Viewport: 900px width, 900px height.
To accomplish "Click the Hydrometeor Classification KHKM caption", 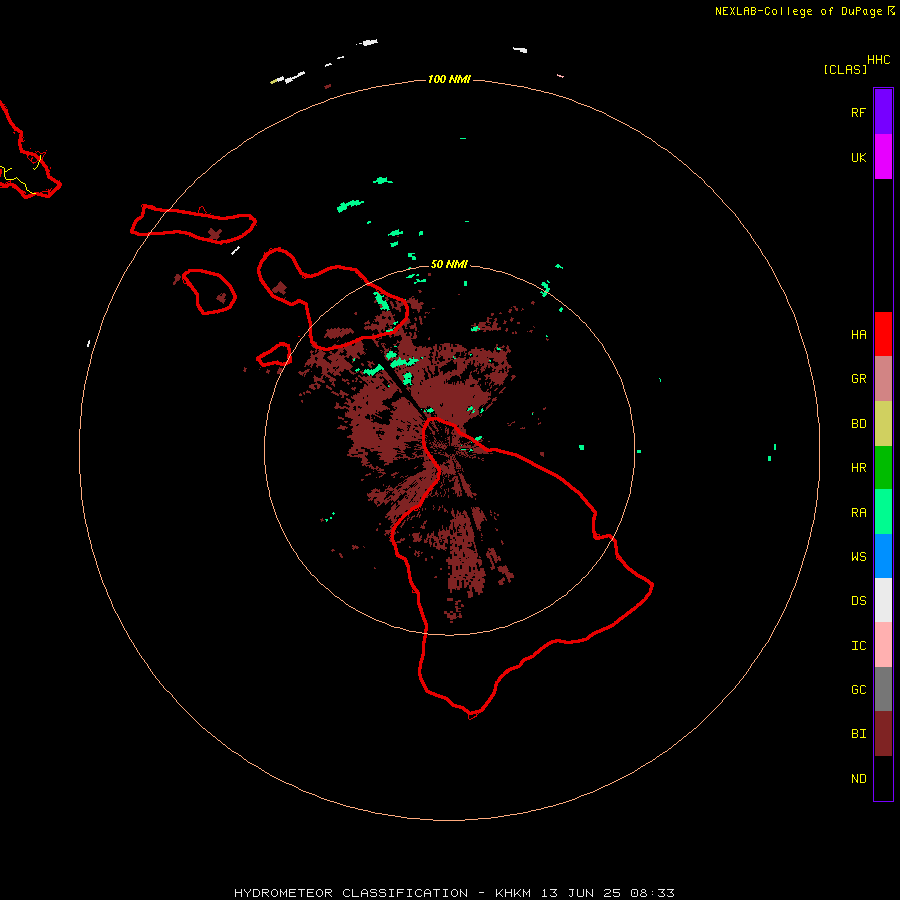I will click(454, 893).
